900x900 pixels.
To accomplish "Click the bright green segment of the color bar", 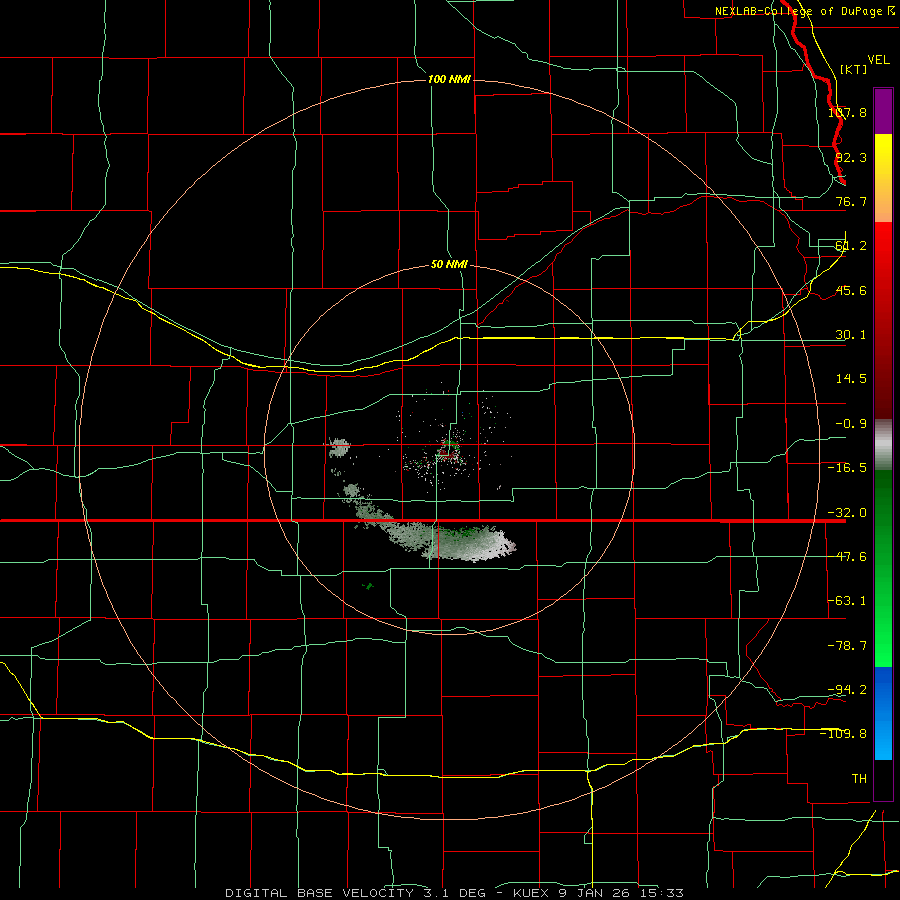I will tap(883, 568).
